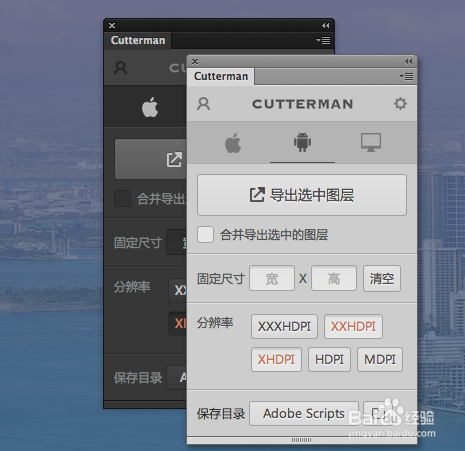Viewport: 465px width, 451px height.
Task: Click 保存目录 label in dark panel
Action: coord(138,378)
